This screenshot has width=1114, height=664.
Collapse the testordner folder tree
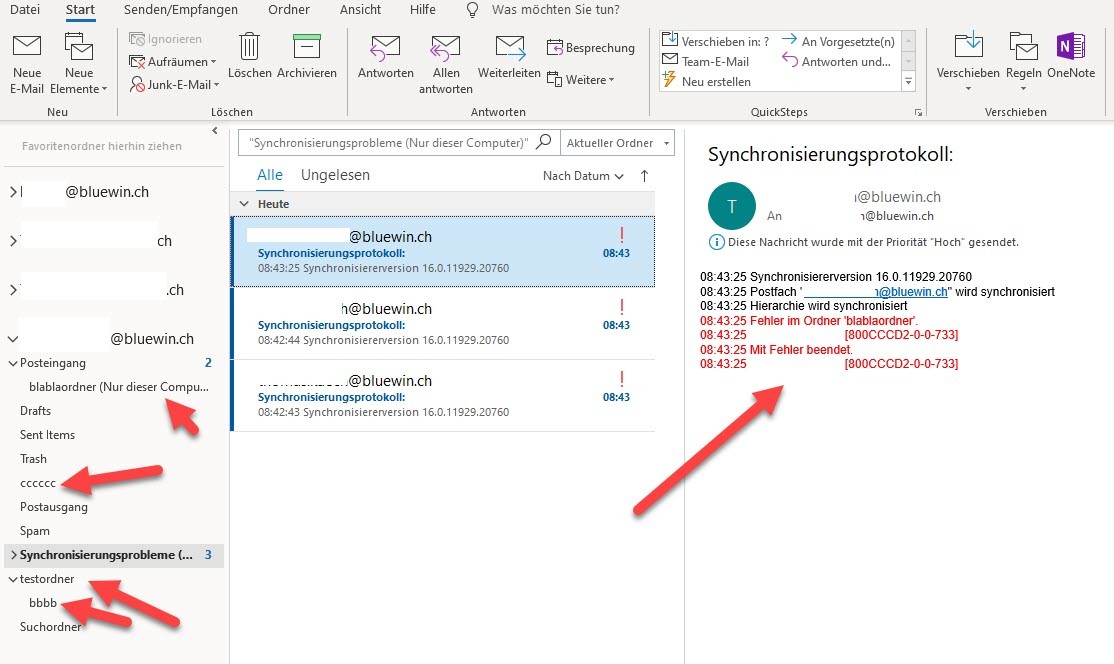(12, 579)
